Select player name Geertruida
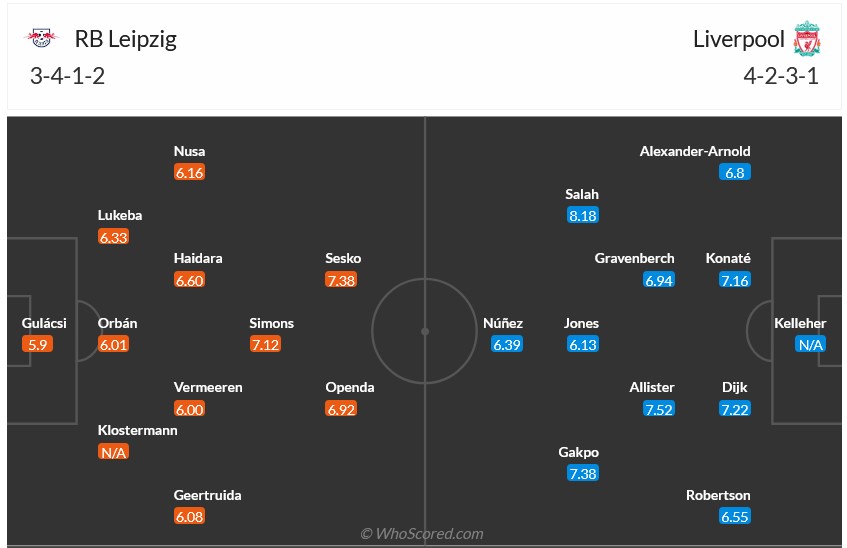 208,495
